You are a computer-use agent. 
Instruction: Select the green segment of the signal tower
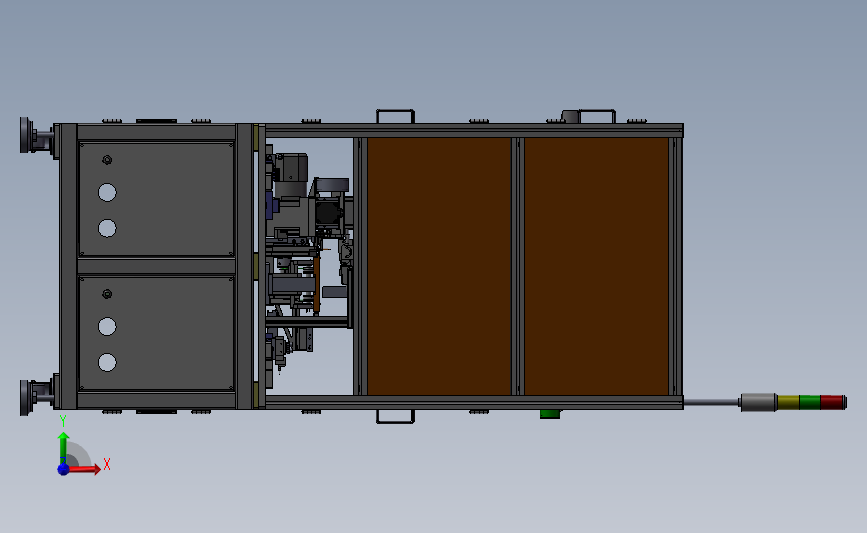pyautogui.click(x=809, y=402)
